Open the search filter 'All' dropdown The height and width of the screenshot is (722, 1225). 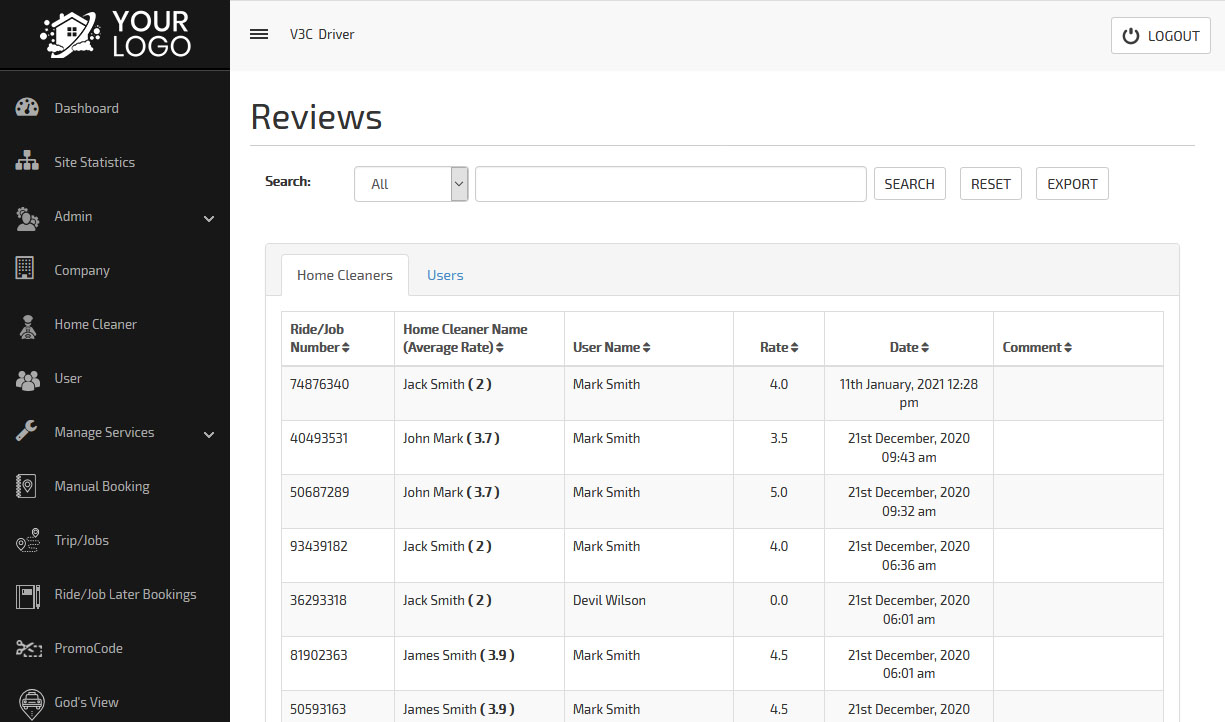click(411, 184)
